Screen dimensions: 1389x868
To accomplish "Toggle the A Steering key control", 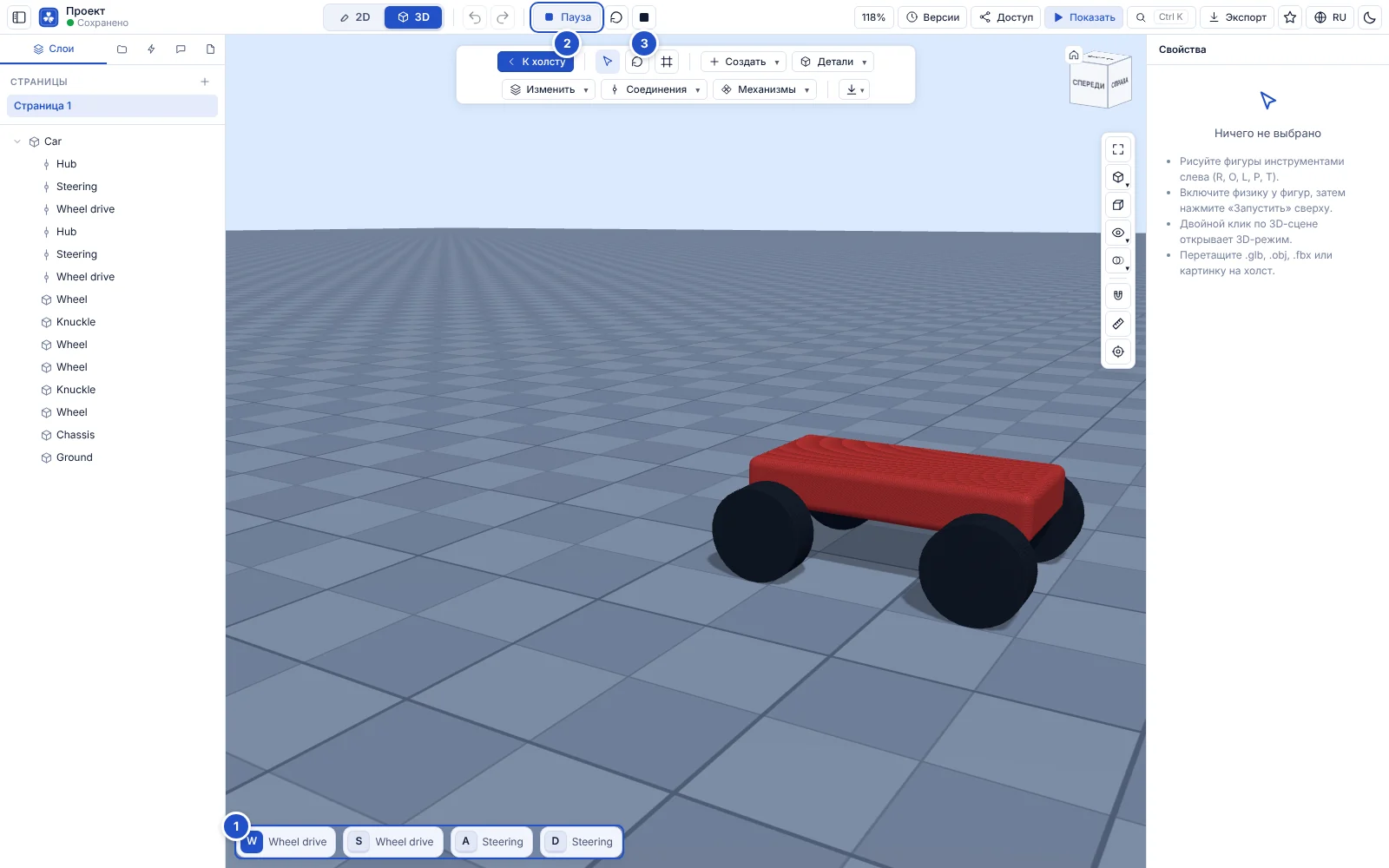I will [491, 842].
